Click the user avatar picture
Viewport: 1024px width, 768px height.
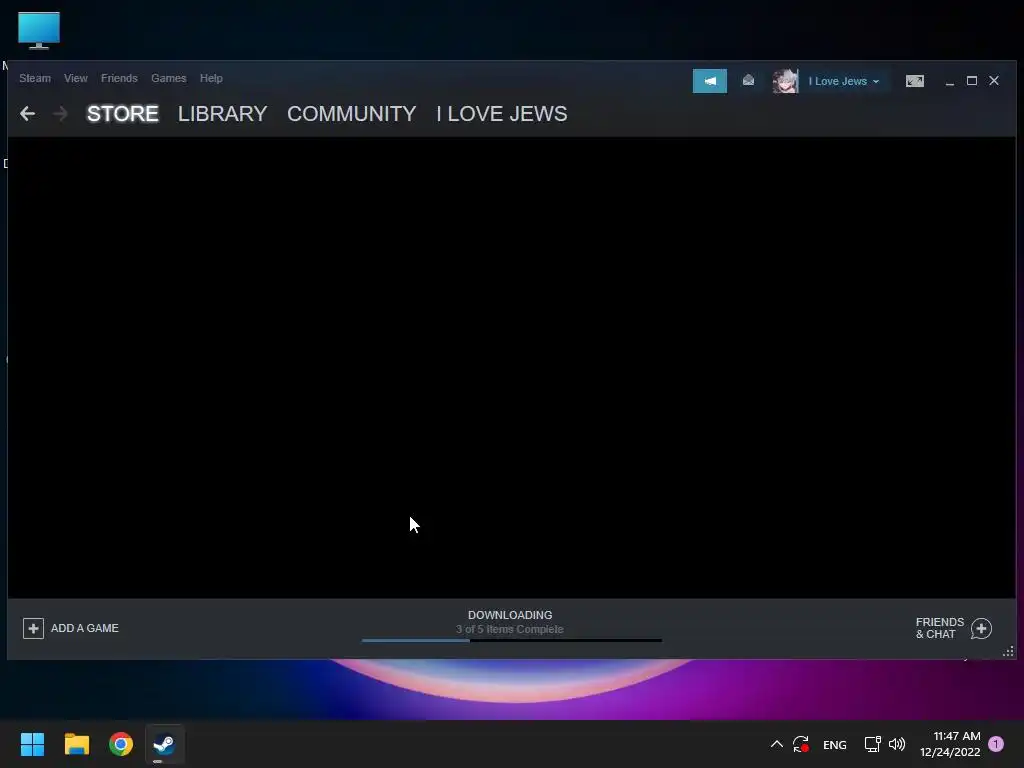click(x=785, y=81)
